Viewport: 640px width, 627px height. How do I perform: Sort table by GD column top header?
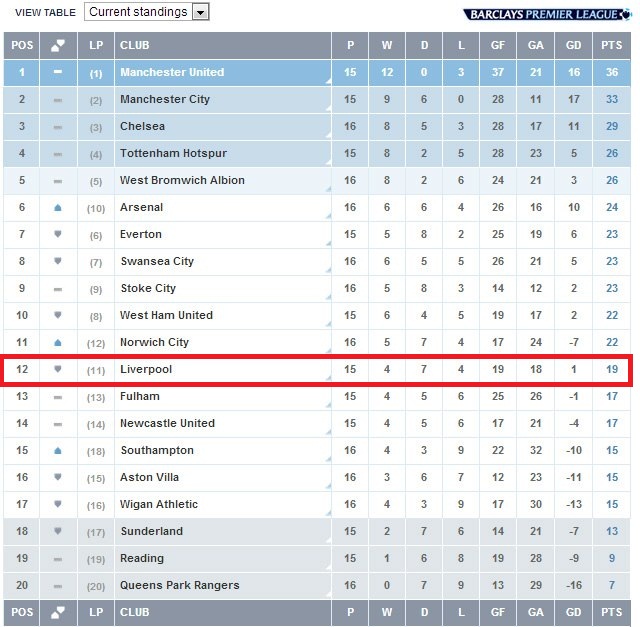[573, 45]
